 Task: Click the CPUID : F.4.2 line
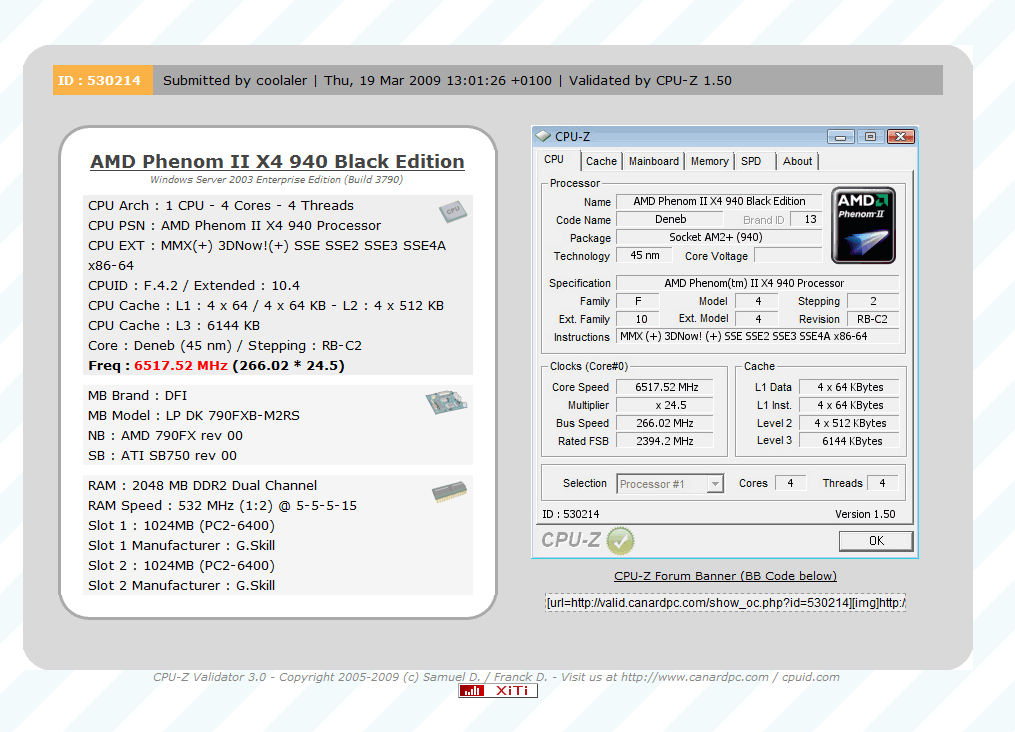coord(194,285)
